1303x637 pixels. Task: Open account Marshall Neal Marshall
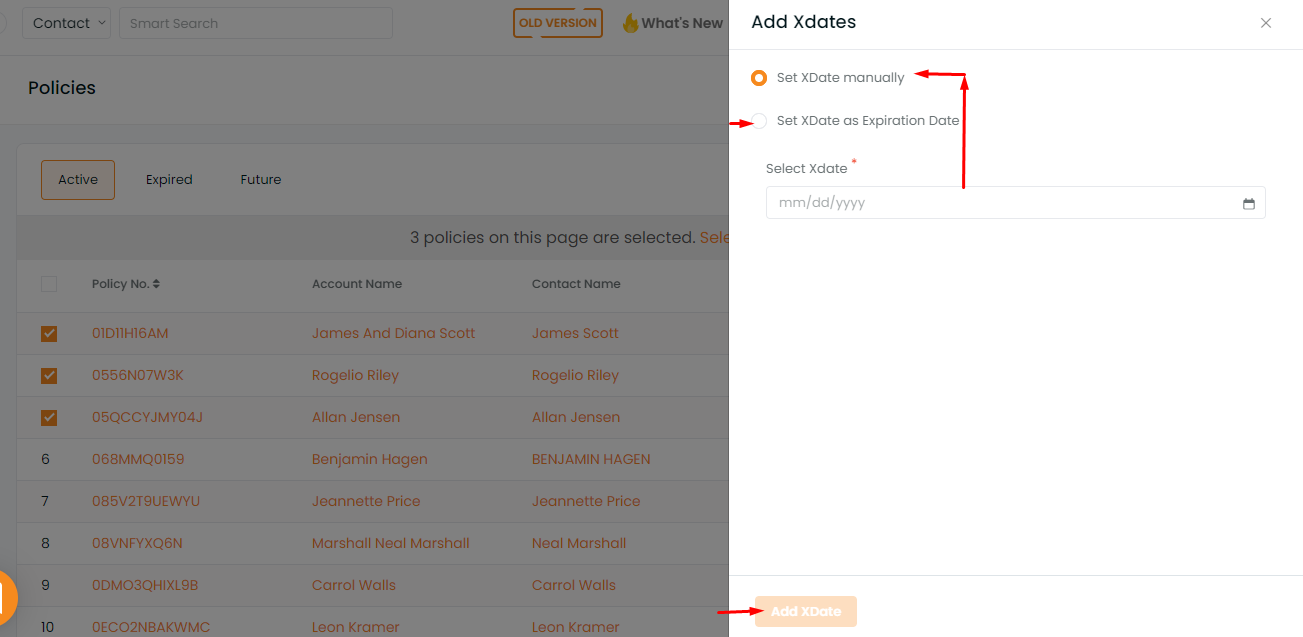(391, 543)
